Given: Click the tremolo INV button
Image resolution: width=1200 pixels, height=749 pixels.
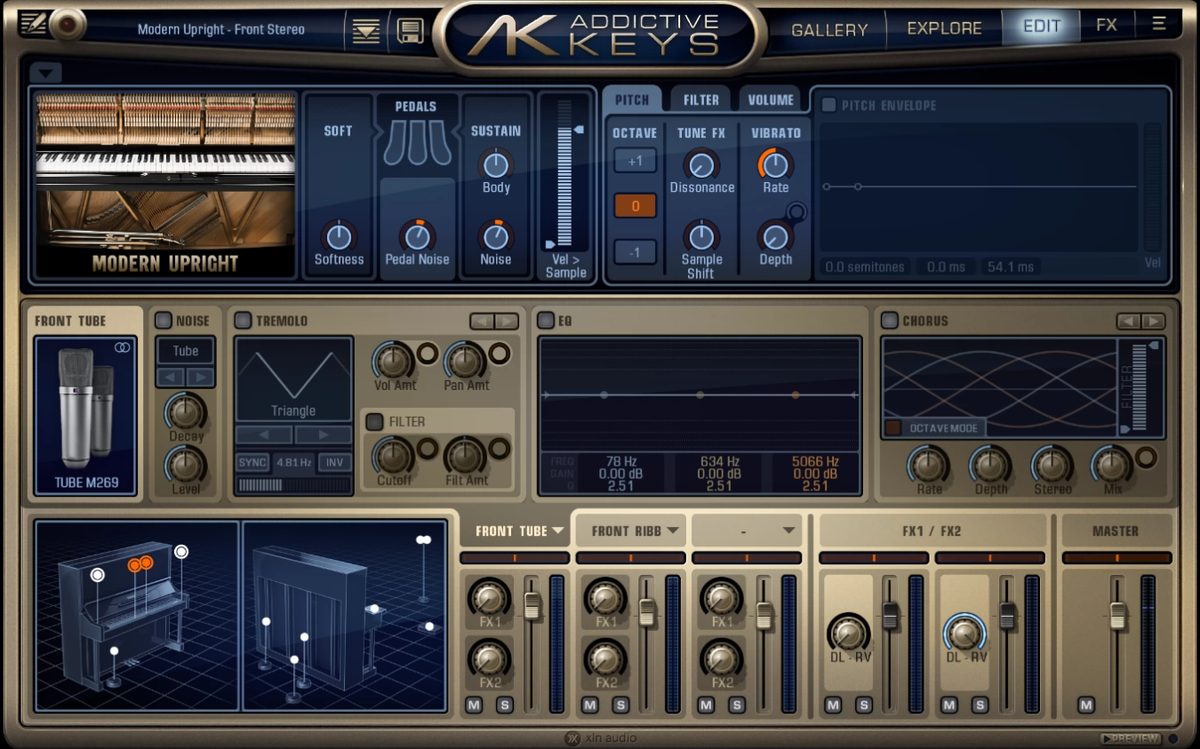Looking at the screenshot, I should click(336, 463).
